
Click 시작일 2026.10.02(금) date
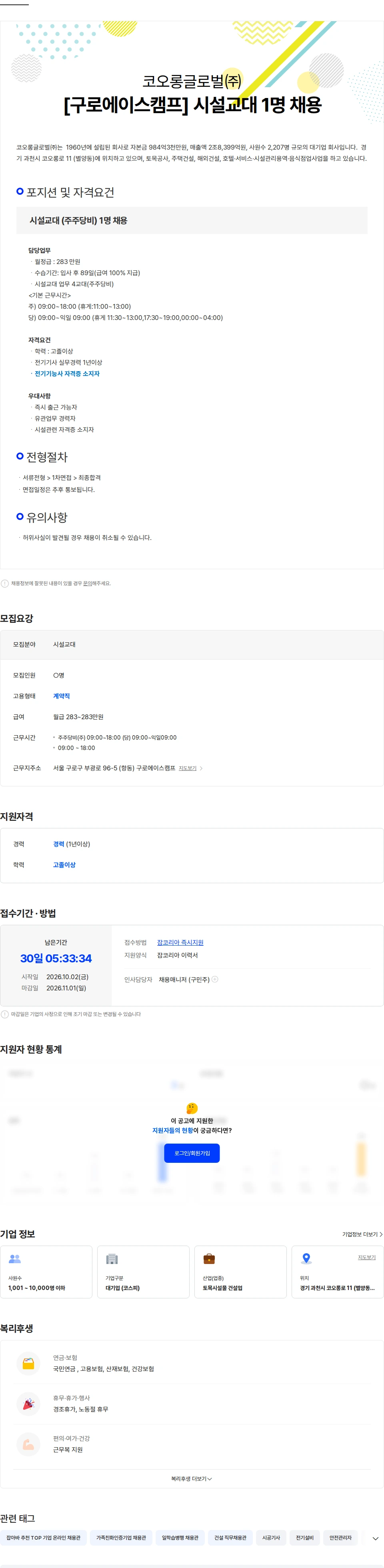click(x=67, y=976)
